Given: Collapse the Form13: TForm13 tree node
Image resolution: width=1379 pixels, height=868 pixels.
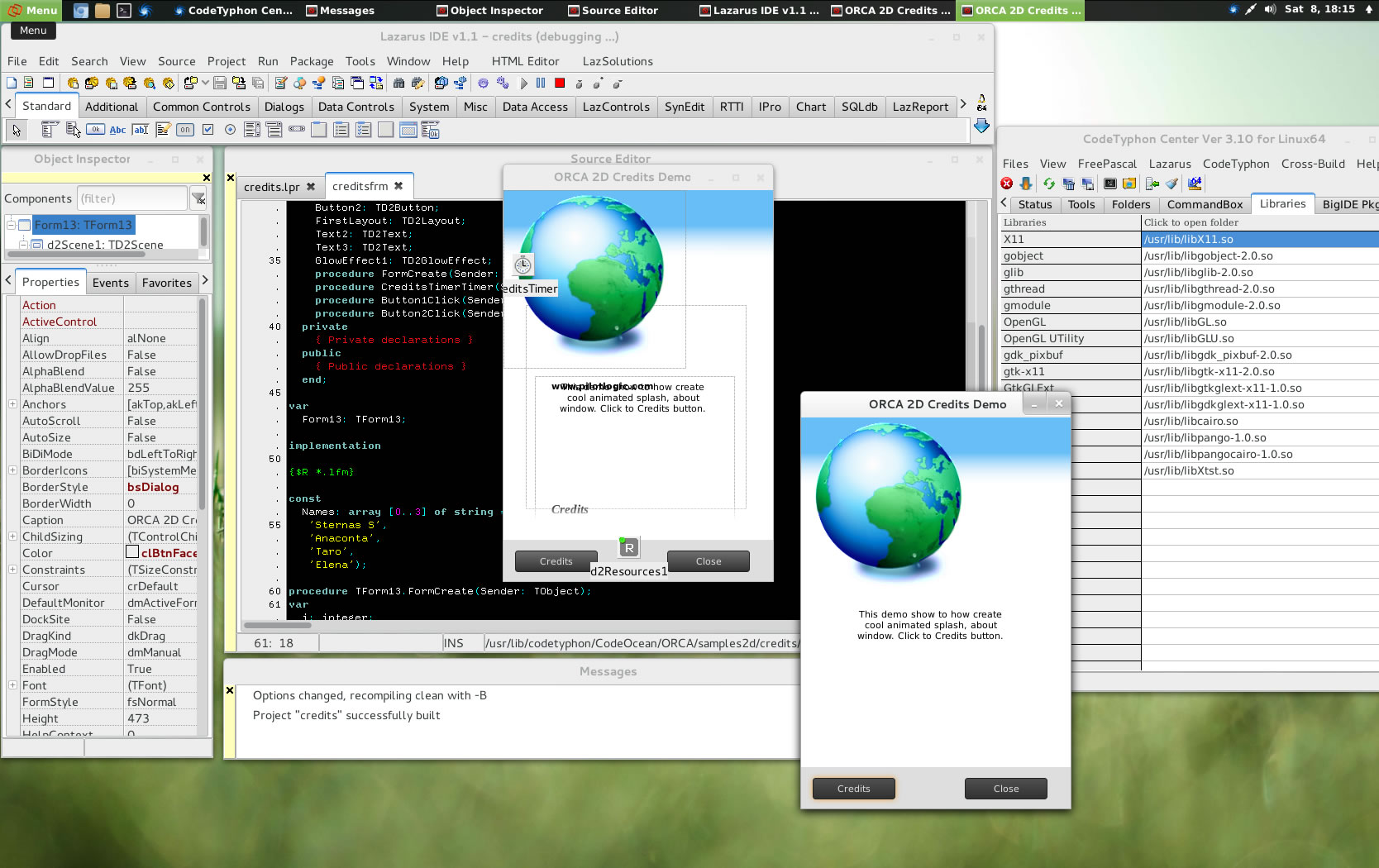Looking at the screenshot, I should tap(12, 225).
